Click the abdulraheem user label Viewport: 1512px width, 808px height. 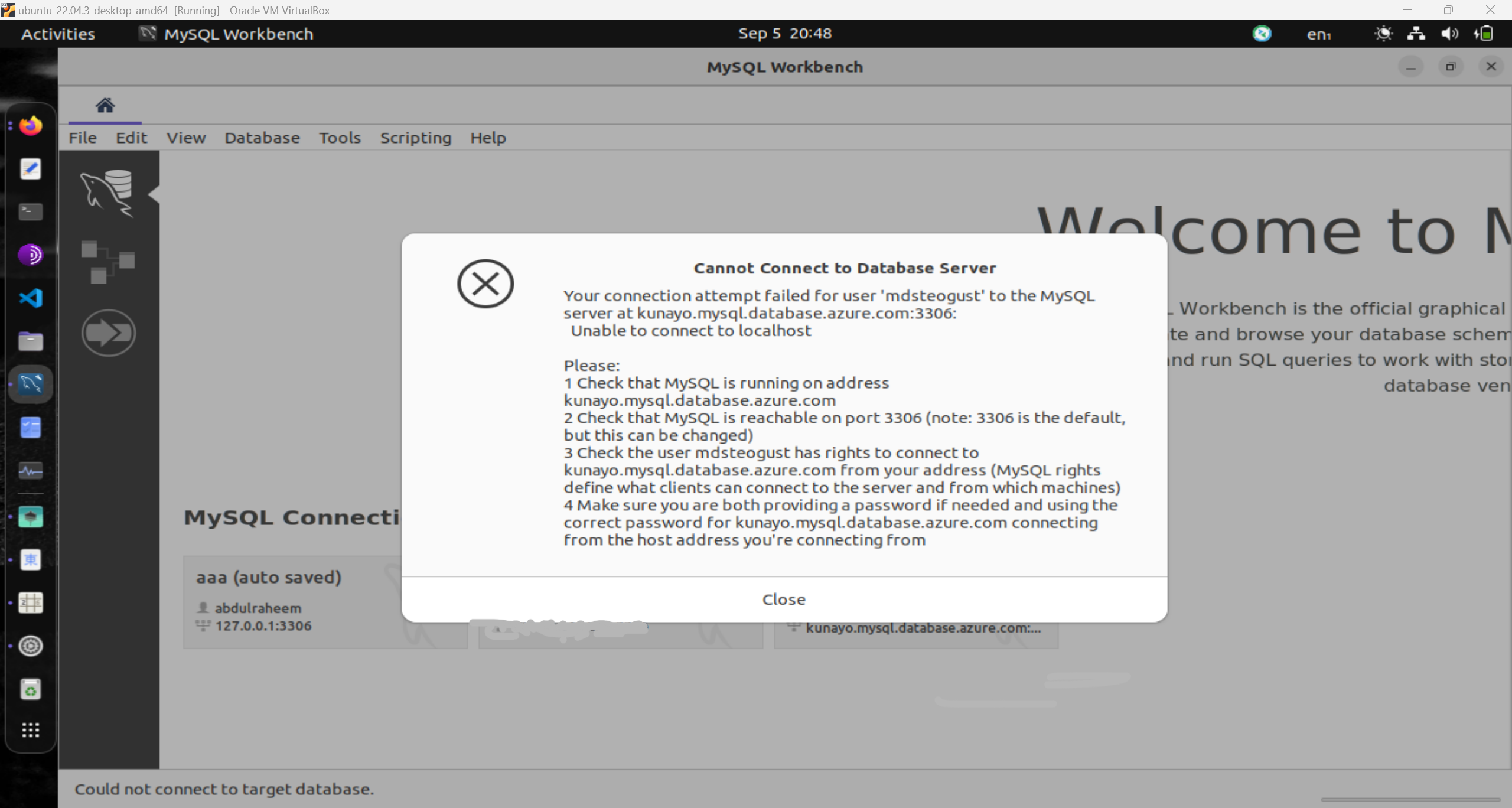(x=258, y=608)
